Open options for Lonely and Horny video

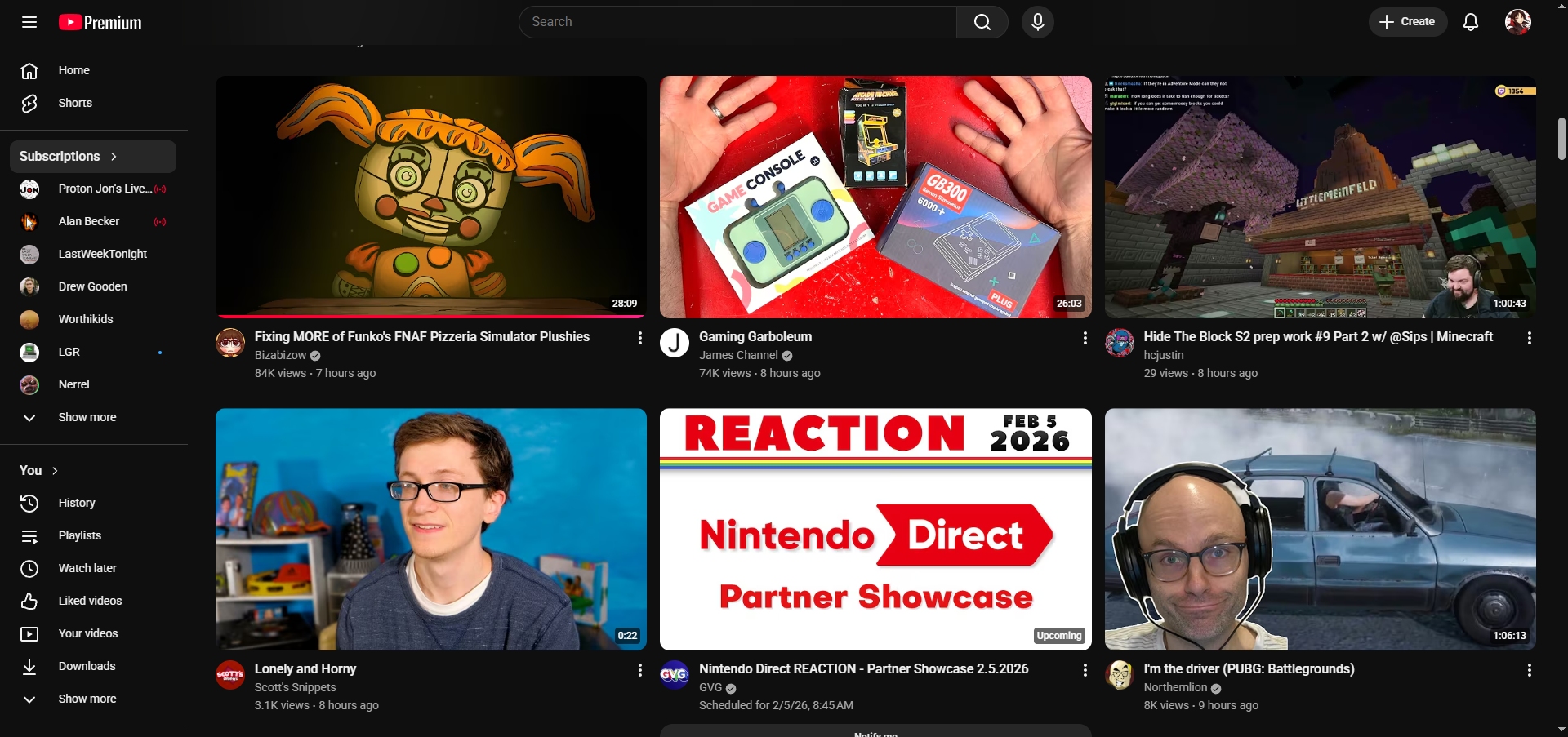coord(639,670)
